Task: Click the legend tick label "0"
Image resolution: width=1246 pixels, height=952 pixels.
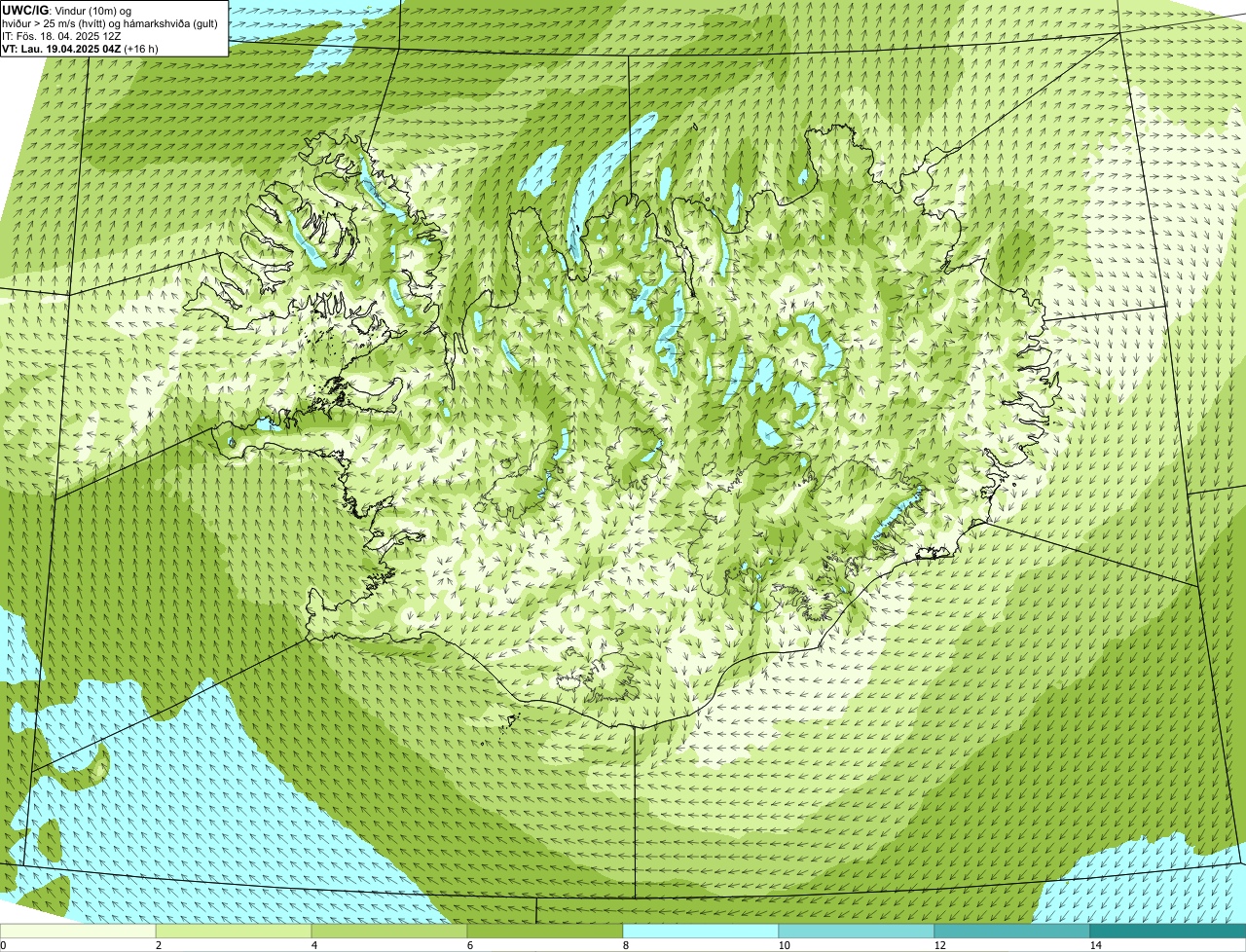Action: 3,945
